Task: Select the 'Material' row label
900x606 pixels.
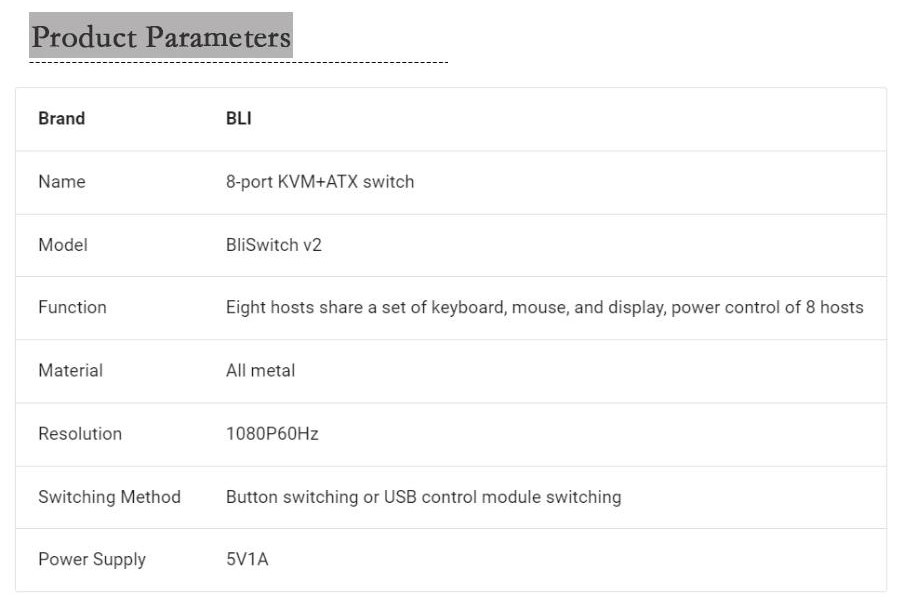Action: coord(70,370)
